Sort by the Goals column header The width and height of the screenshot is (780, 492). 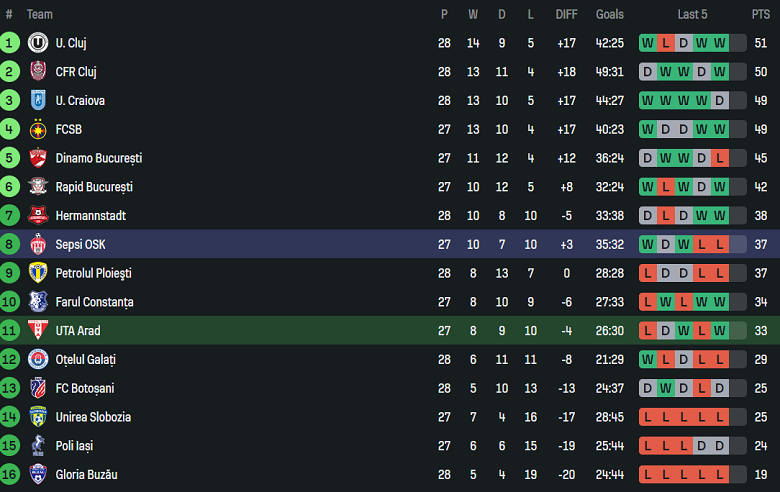pos(609,14)
